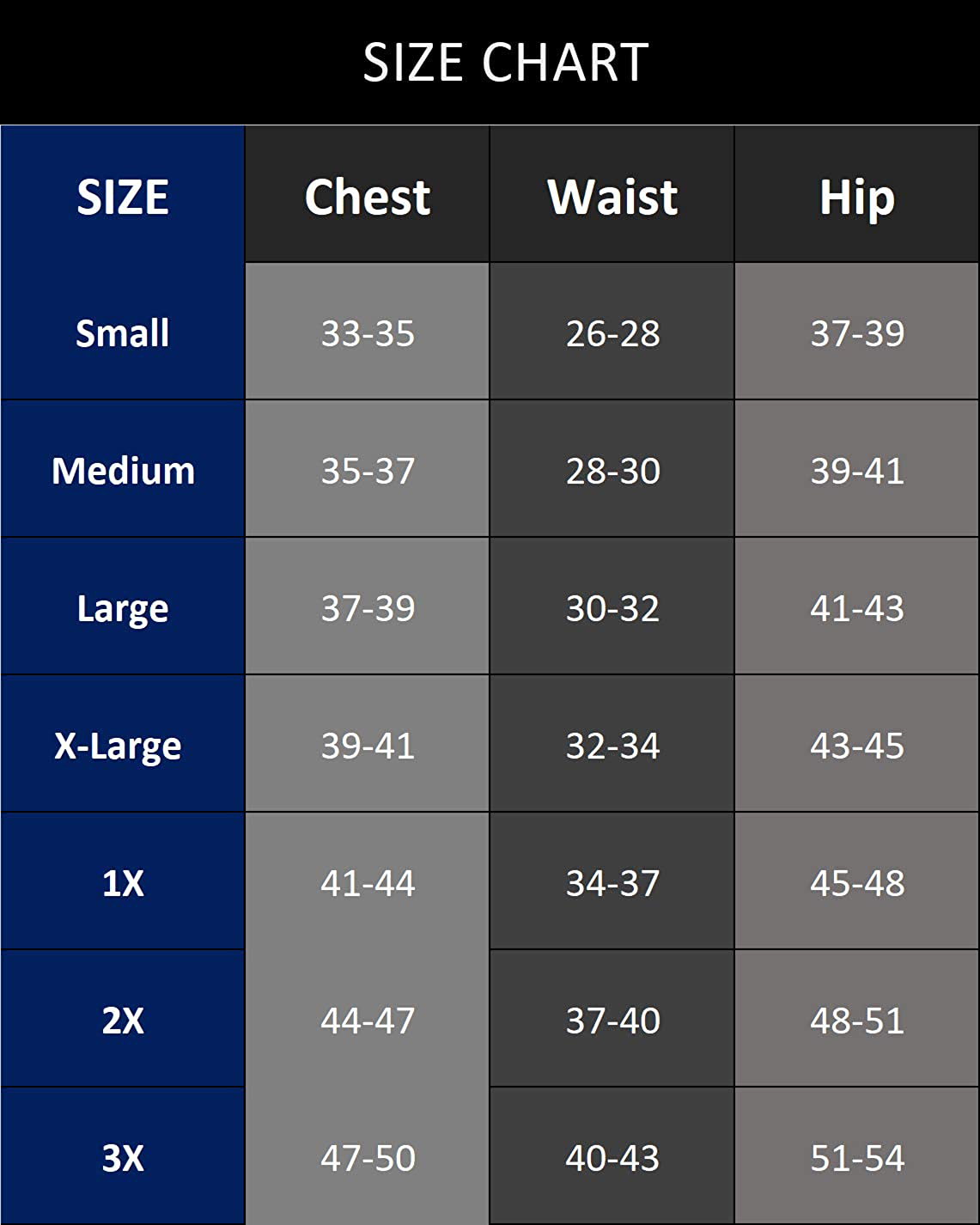Image resolution: width=980 pixels, height=1225 pixels.
Task: Click the 2X size row label
Action: point(123,1021)
